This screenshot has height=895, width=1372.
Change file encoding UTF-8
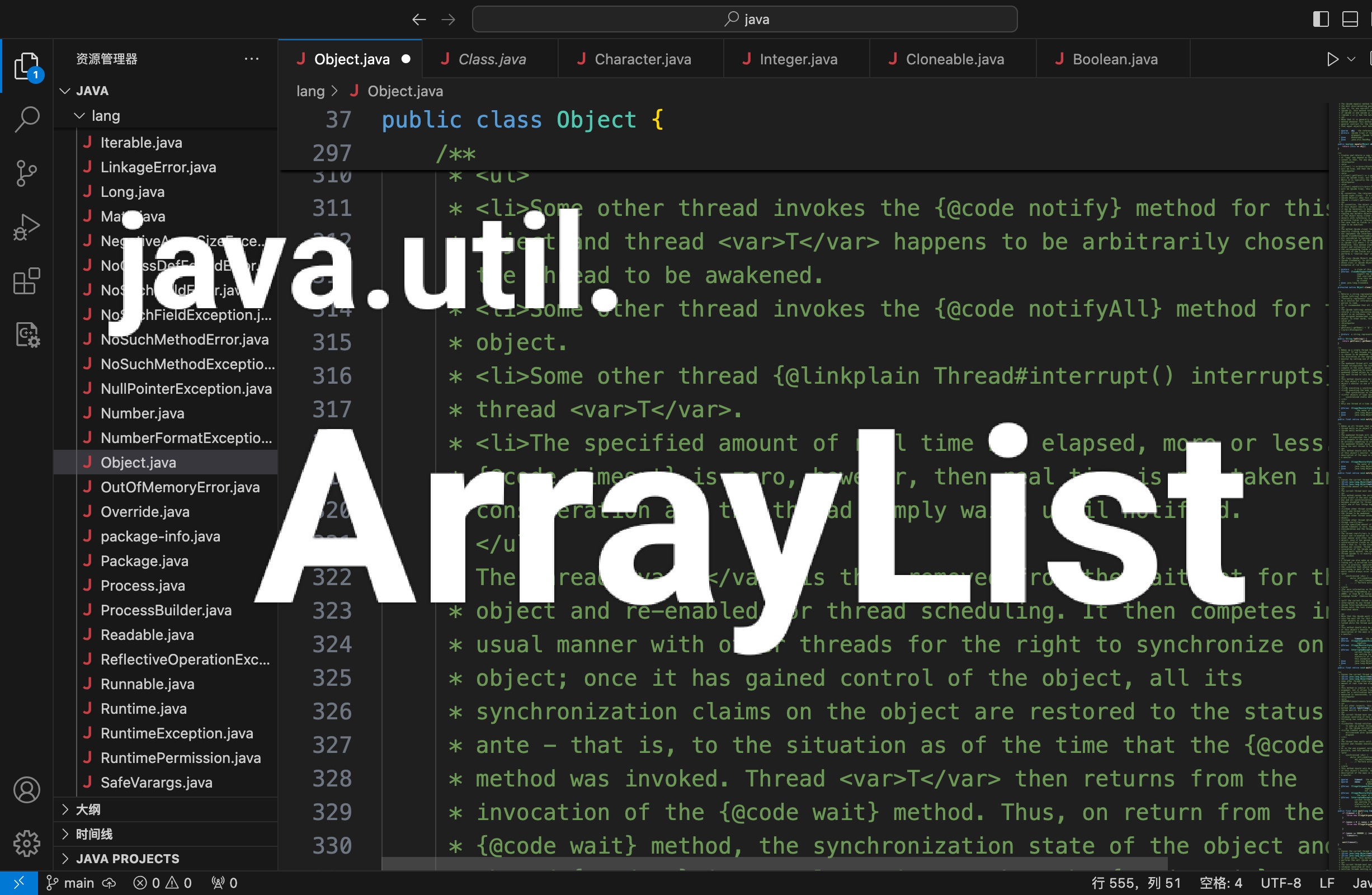[x=1280, y=883]
